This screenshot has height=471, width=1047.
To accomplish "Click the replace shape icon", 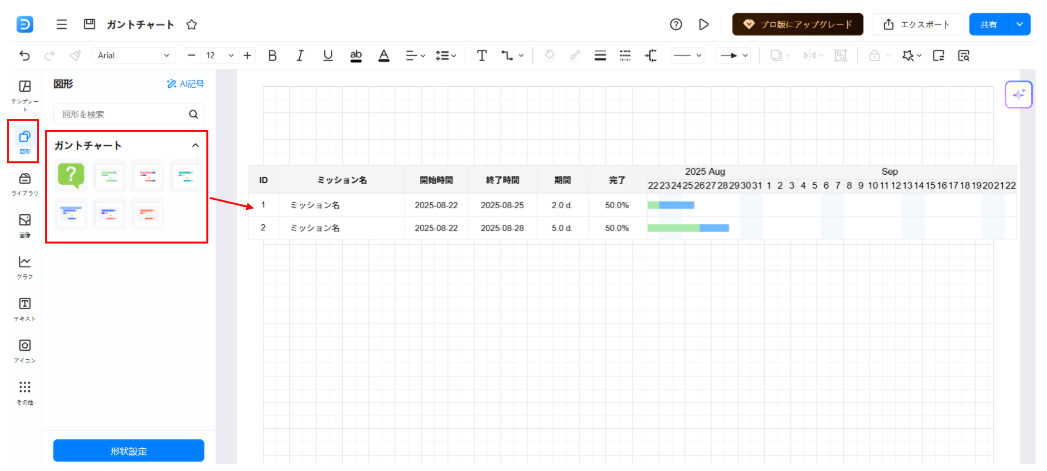I will point(938,56).
